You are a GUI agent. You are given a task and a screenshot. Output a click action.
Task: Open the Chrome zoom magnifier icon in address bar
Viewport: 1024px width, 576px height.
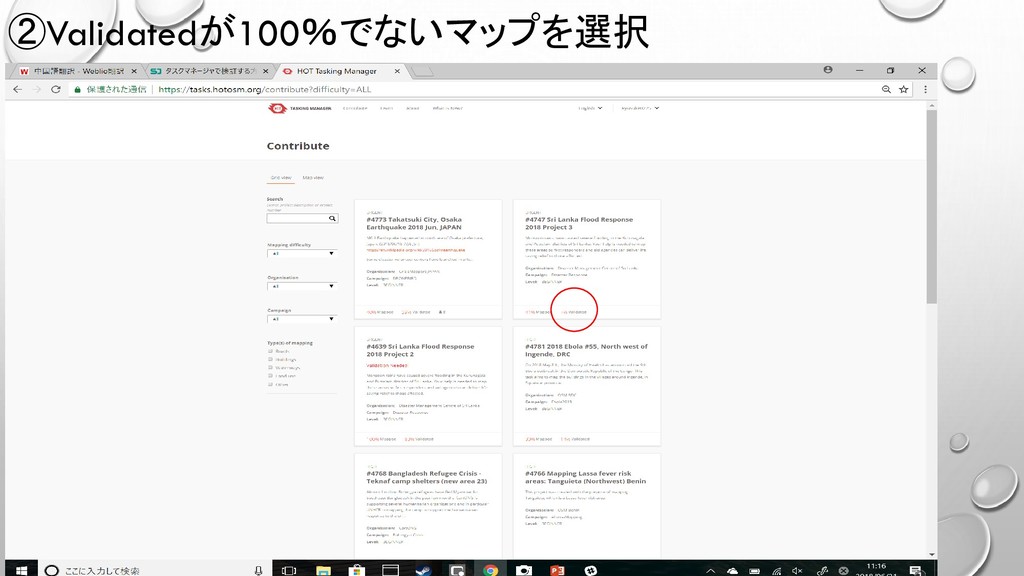click(x=886, y=89)
